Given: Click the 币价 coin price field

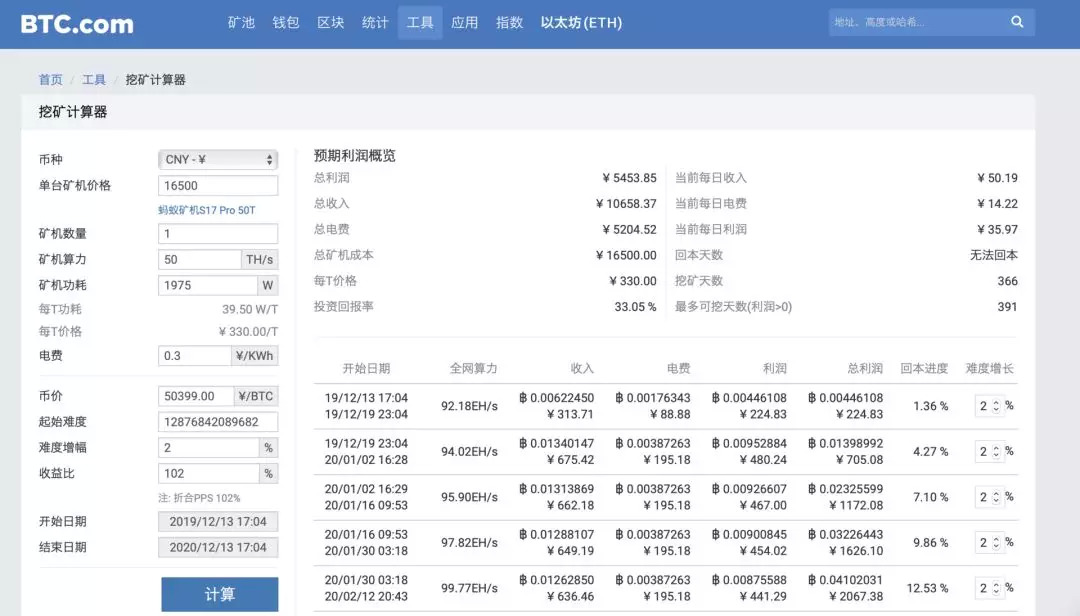Looking at the screenshot, I should [x=196, y=396].
